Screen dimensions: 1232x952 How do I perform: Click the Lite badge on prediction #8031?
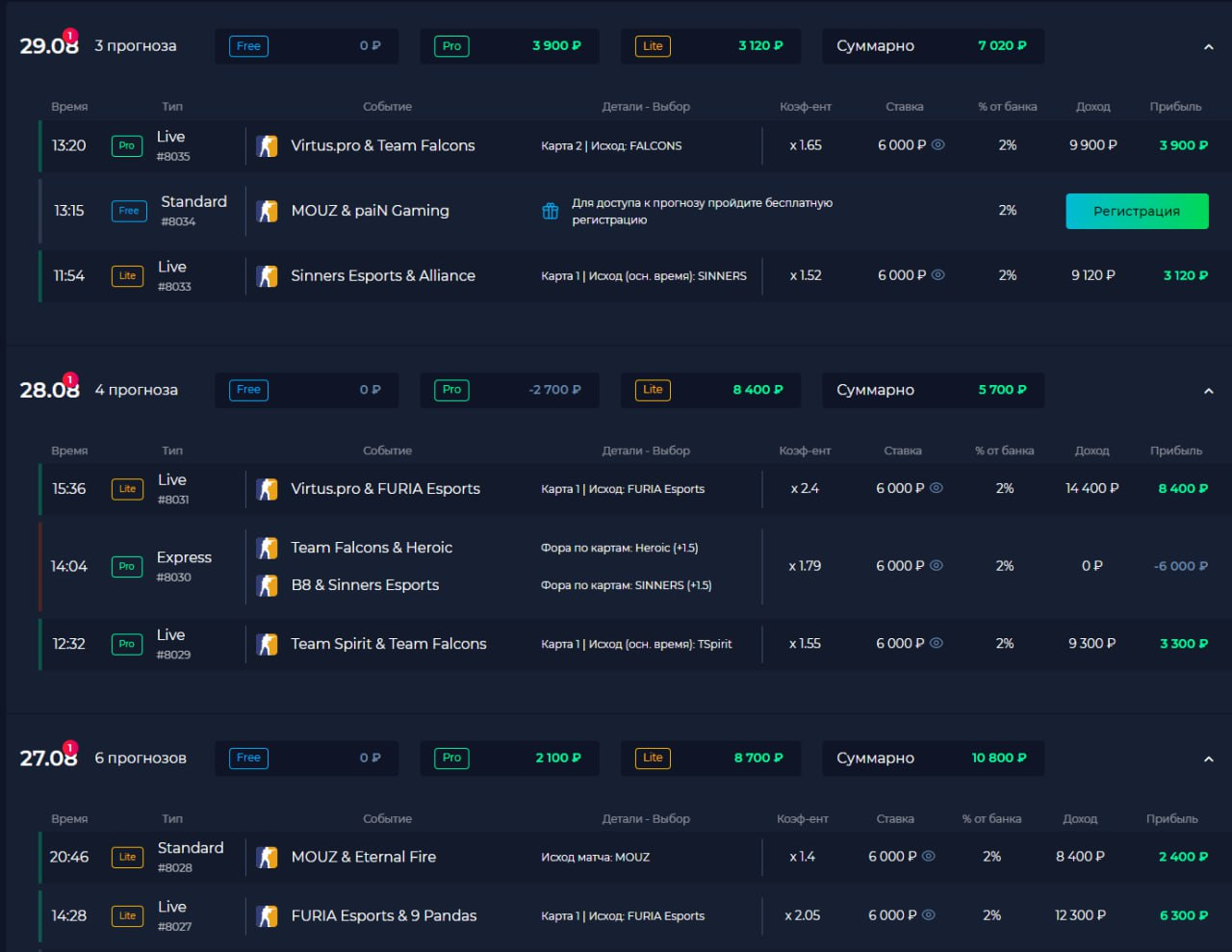click(127, 489)
